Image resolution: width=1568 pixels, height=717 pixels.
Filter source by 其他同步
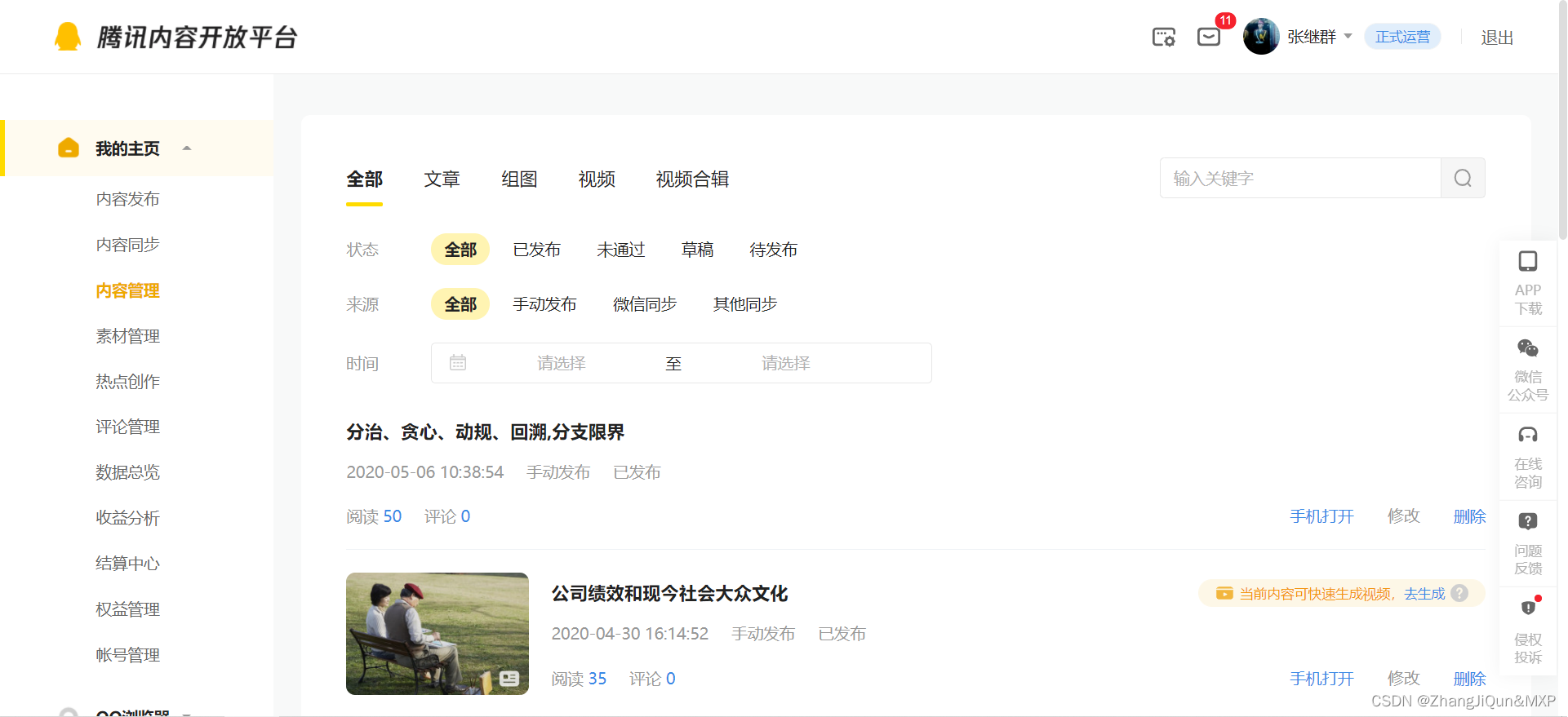pyautogui.click(x=745, y=304)
